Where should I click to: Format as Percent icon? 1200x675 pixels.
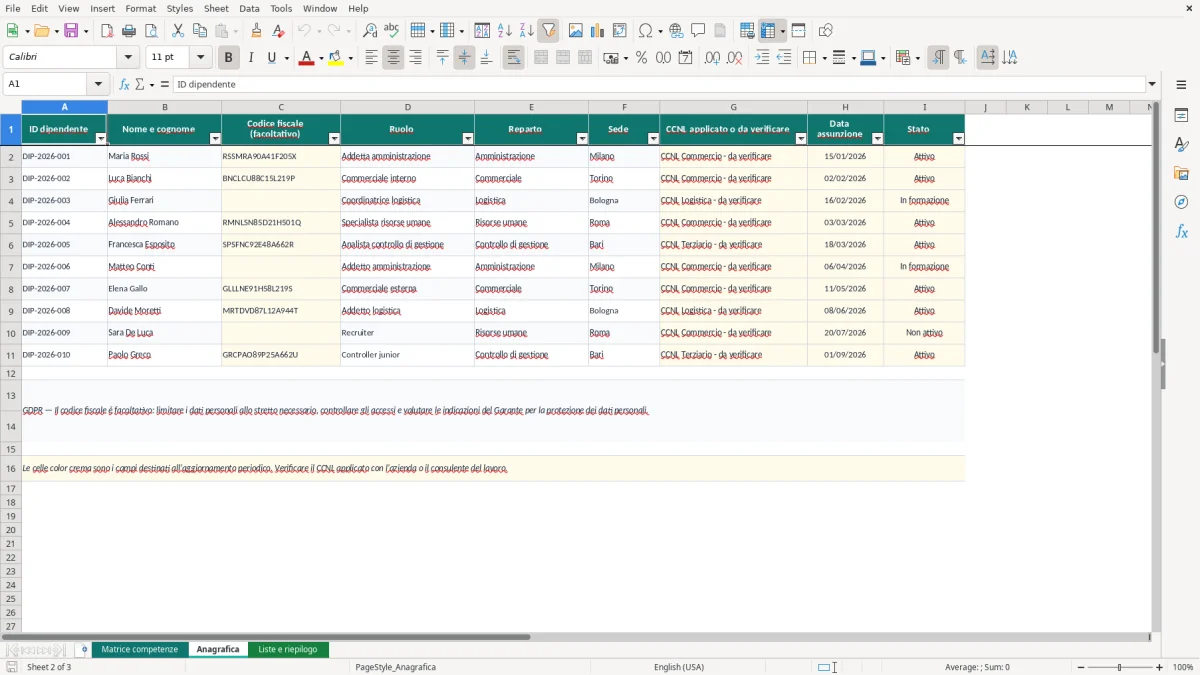point(641,58)
